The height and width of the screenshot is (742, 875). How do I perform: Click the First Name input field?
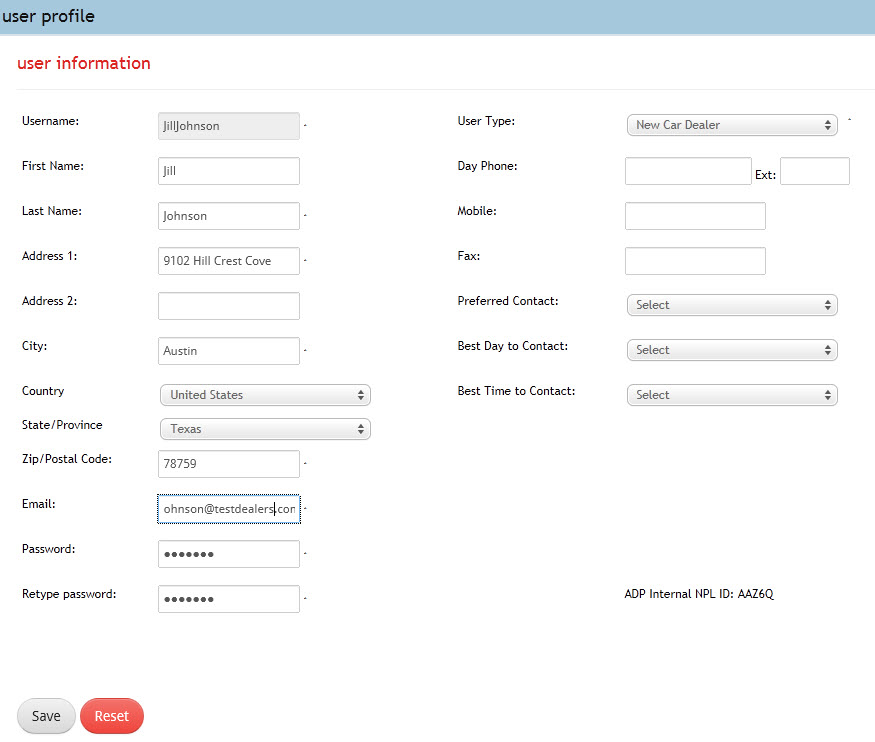tap(229, 171)
